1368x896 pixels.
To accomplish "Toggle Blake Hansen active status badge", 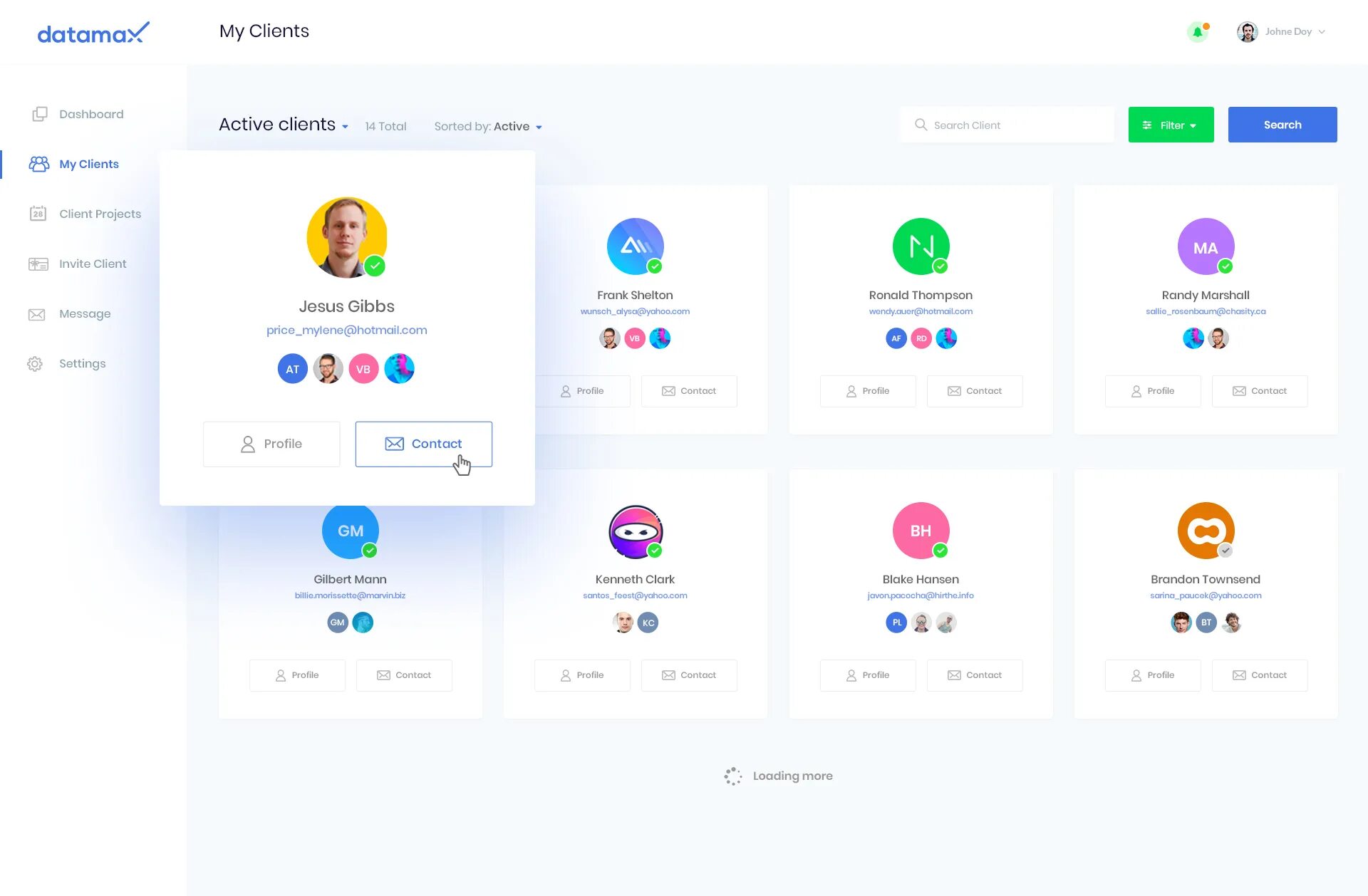I will tap(941, 550).
